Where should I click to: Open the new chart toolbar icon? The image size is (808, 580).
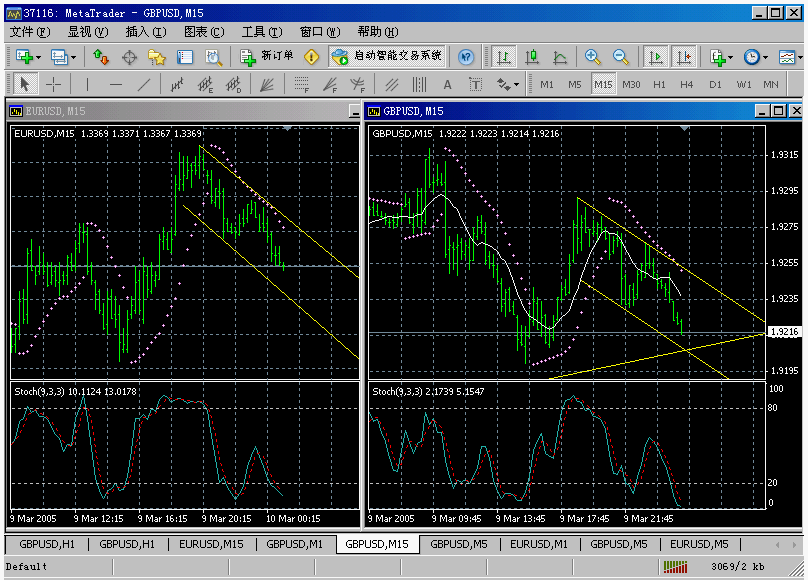[x=23, y=57]
